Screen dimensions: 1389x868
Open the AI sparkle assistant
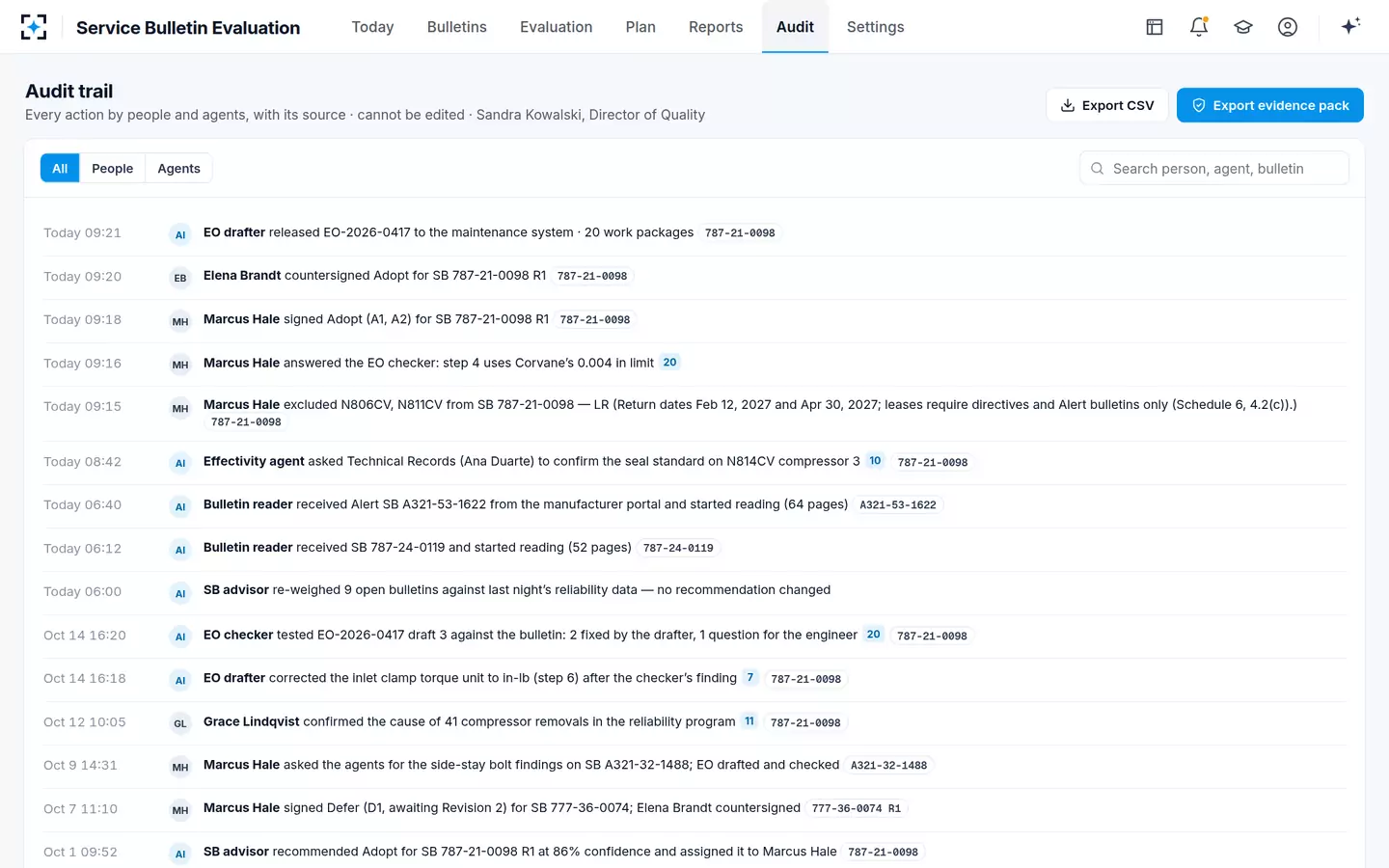1350,26
